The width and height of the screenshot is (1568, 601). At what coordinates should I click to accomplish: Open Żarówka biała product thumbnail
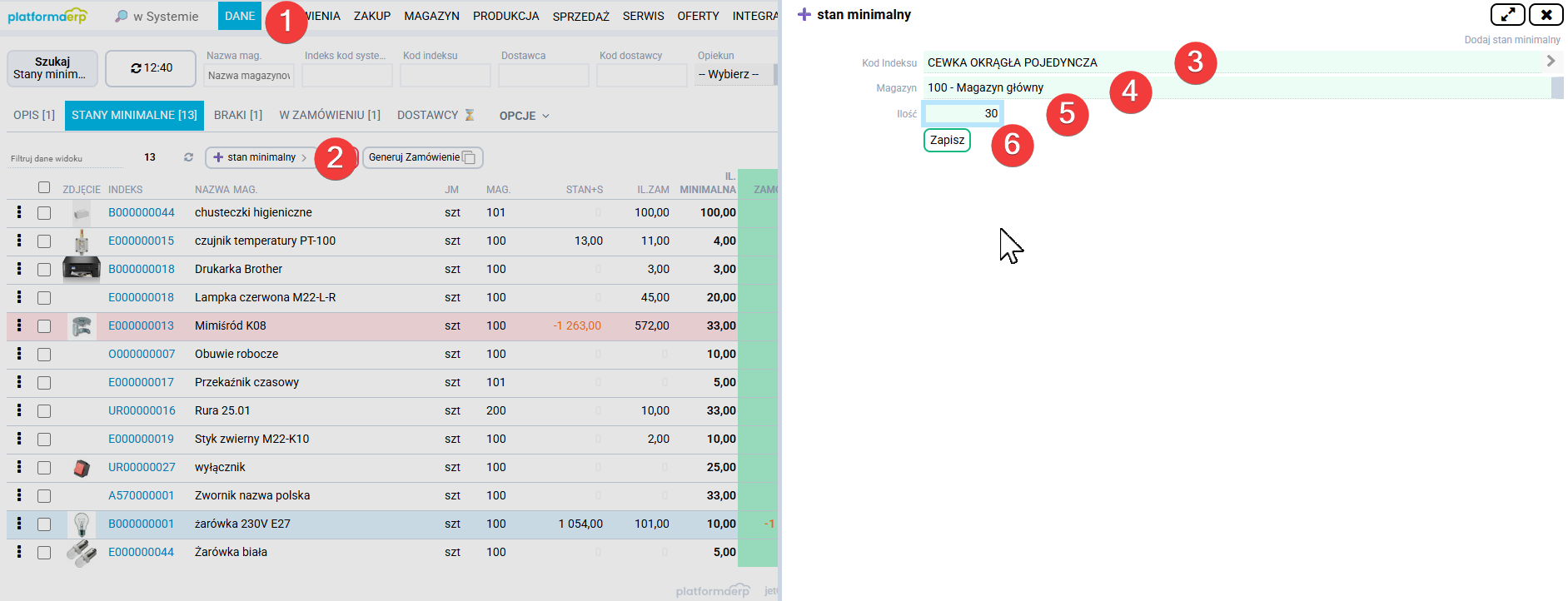82,553
